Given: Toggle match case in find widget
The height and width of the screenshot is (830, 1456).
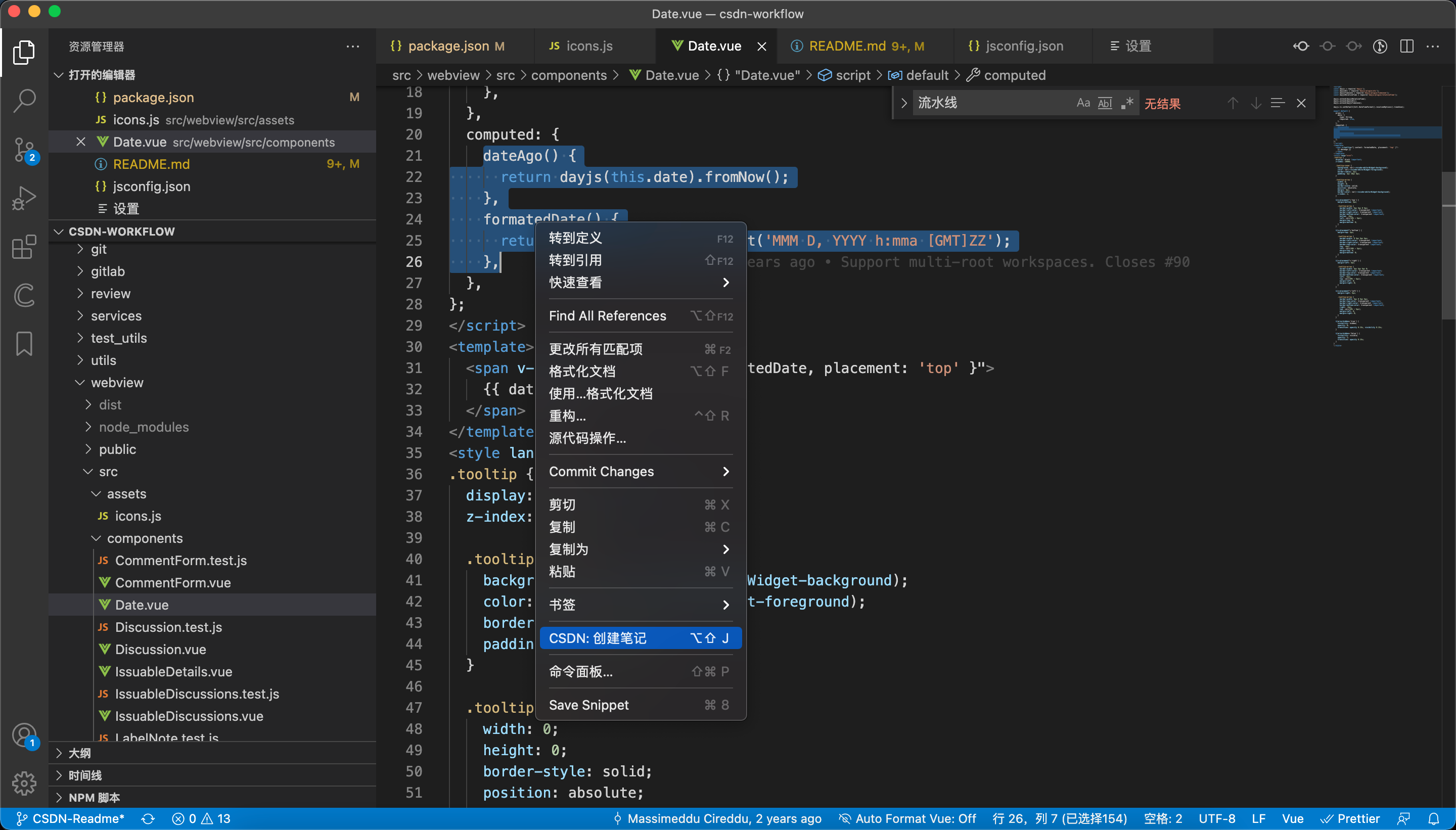Looking at the screenshot, I should 1082,103.
